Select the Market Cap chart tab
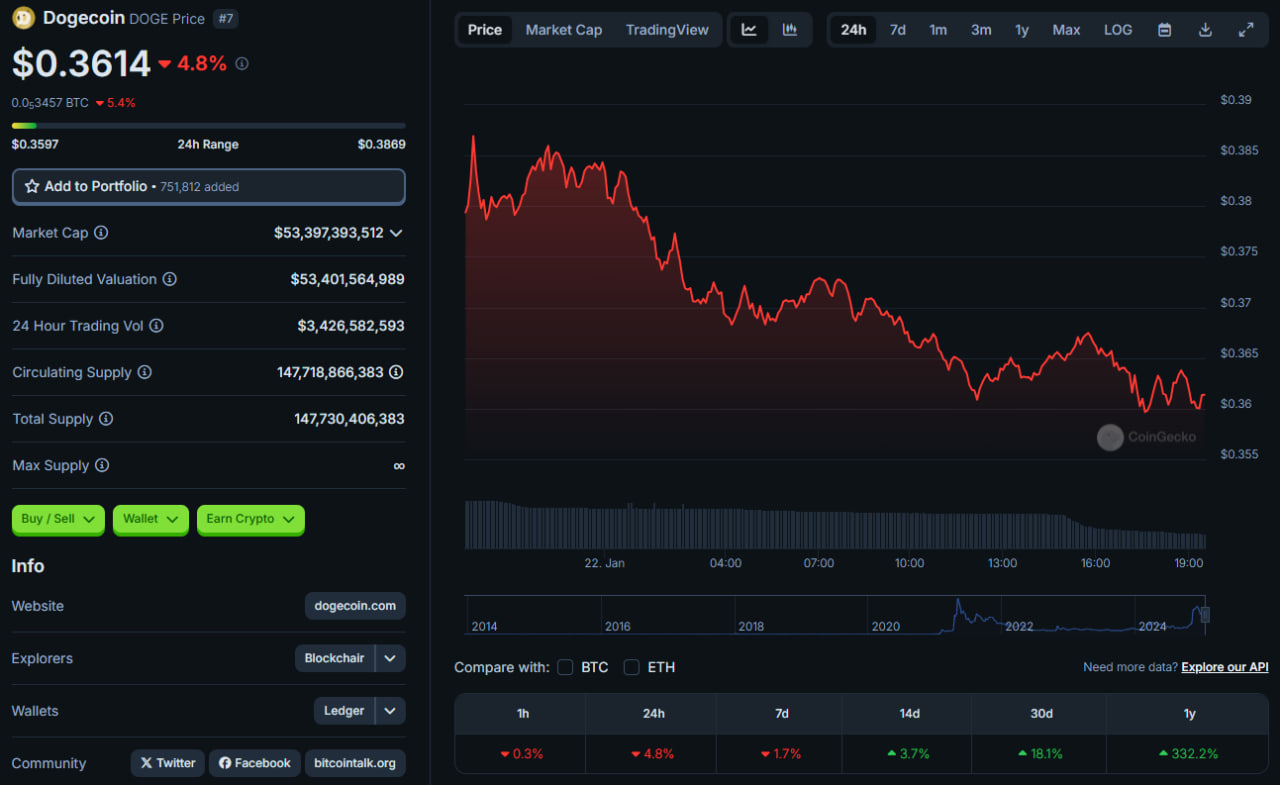The width and height of the screenshot is (1280, 785). (x=564, y=30)
